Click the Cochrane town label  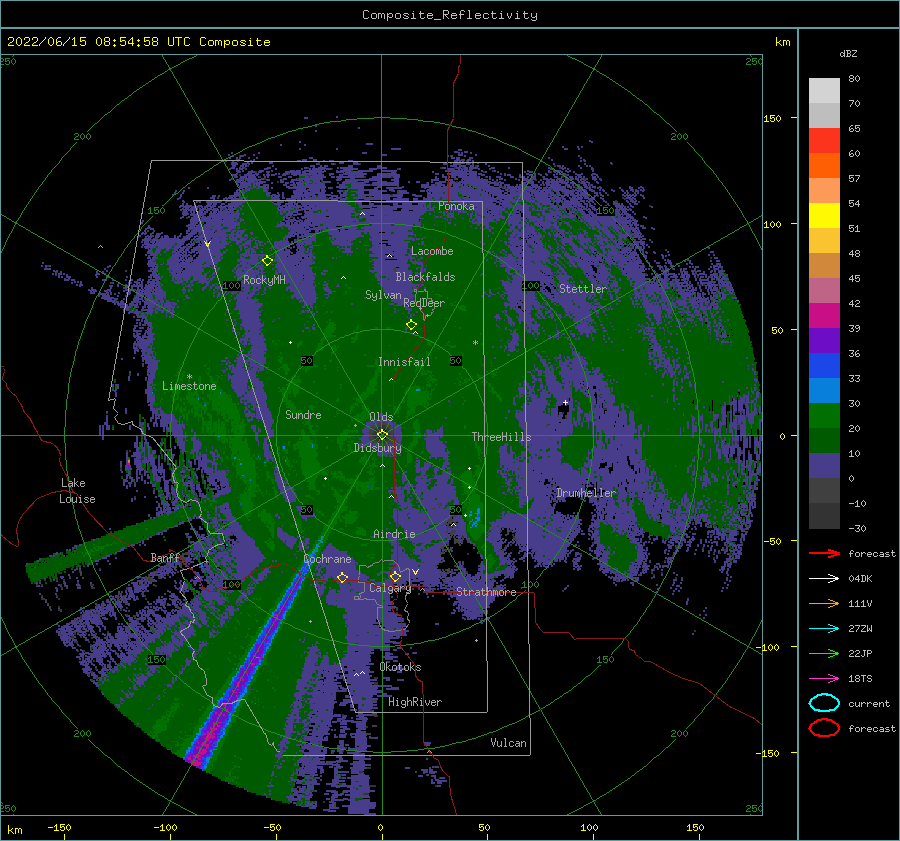coord(327,559)
